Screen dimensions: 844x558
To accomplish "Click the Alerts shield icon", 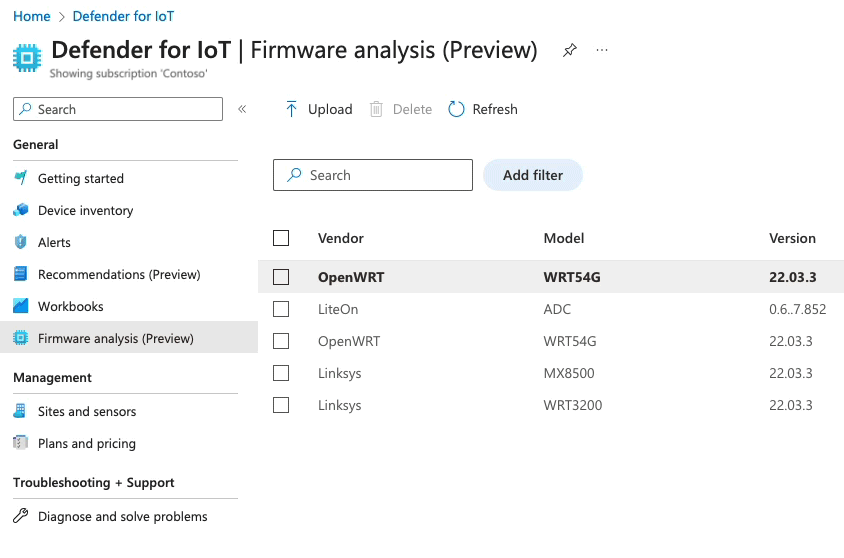I will pos(20,242).
